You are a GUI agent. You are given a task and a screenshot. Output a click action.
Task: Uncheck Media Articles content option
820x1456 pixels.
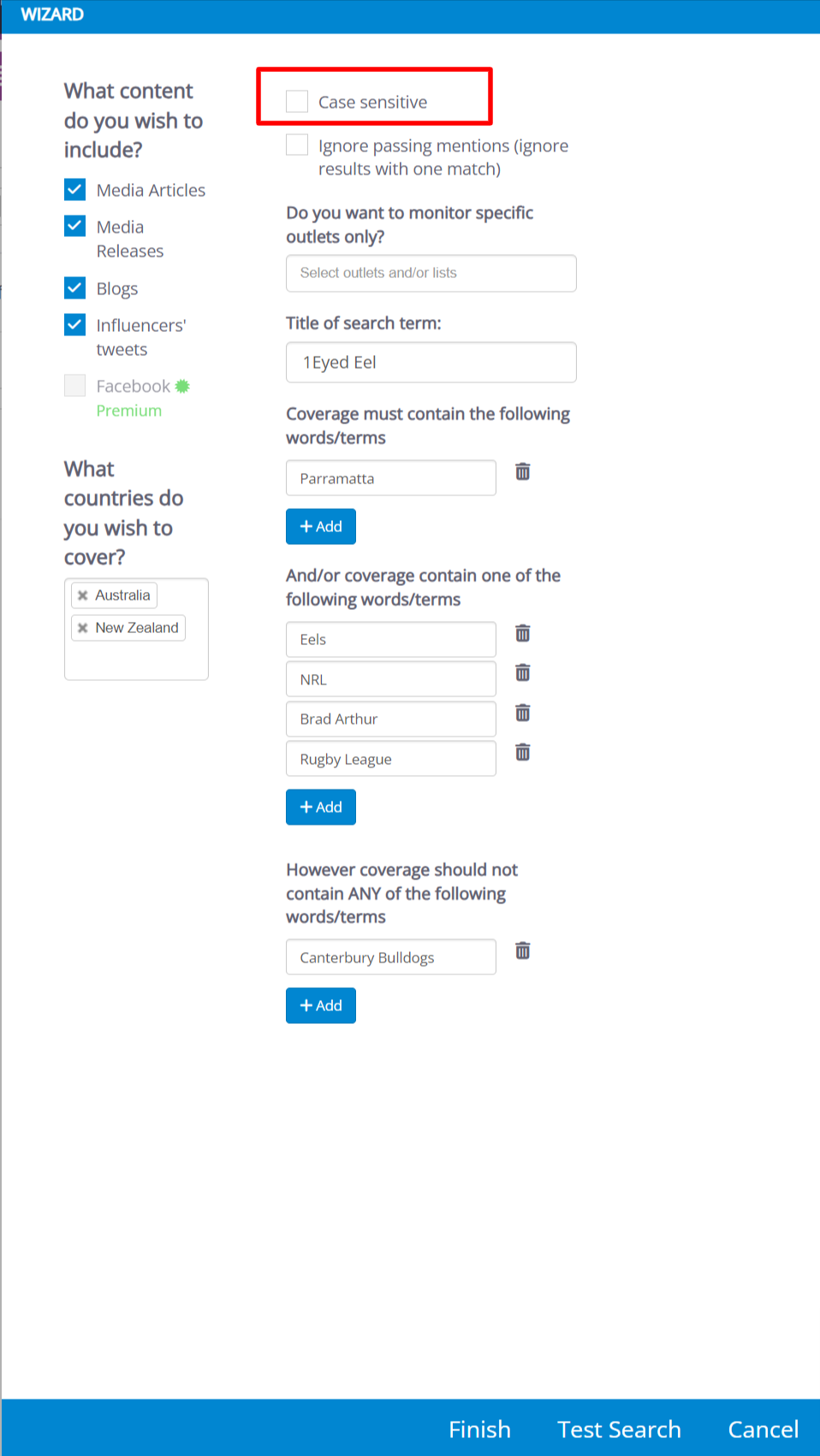75,189
